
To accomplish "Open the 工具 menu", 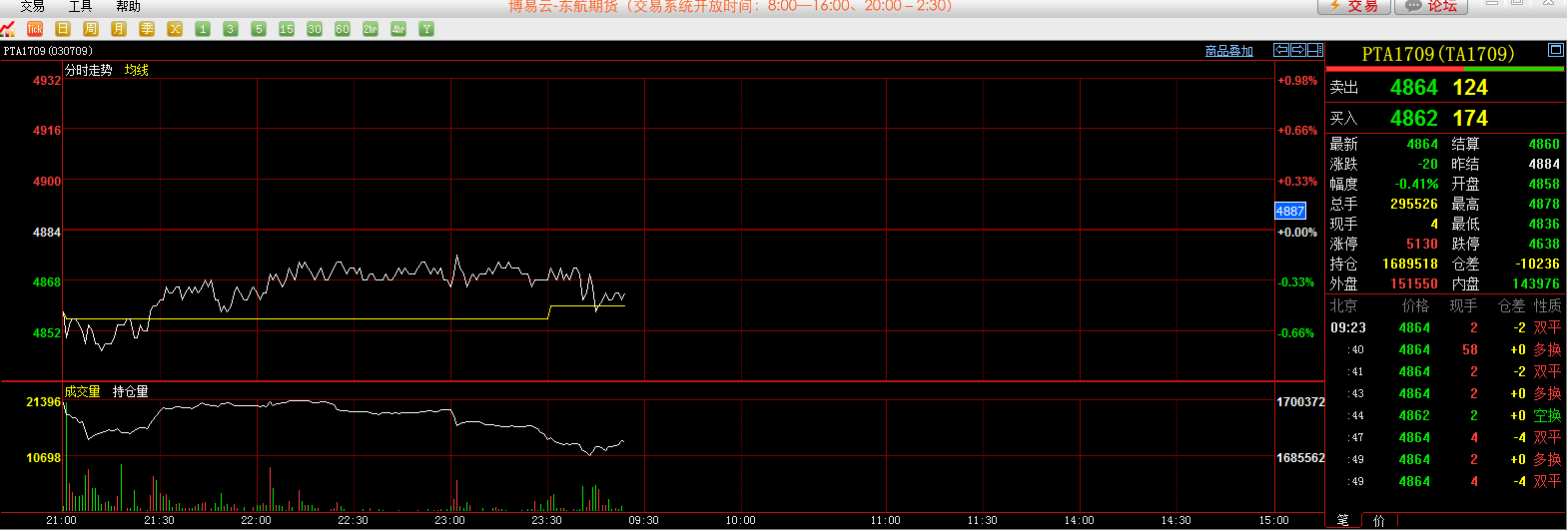I will 80,6.
